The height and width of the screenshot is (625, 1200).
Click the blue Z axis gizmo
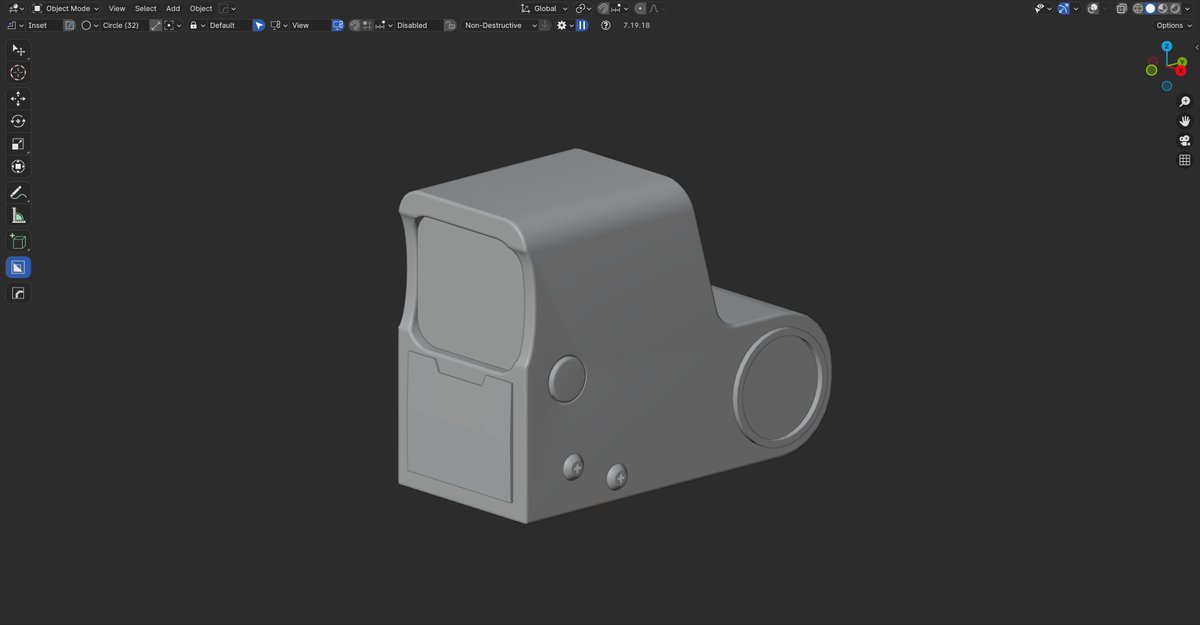[1166, 47]
